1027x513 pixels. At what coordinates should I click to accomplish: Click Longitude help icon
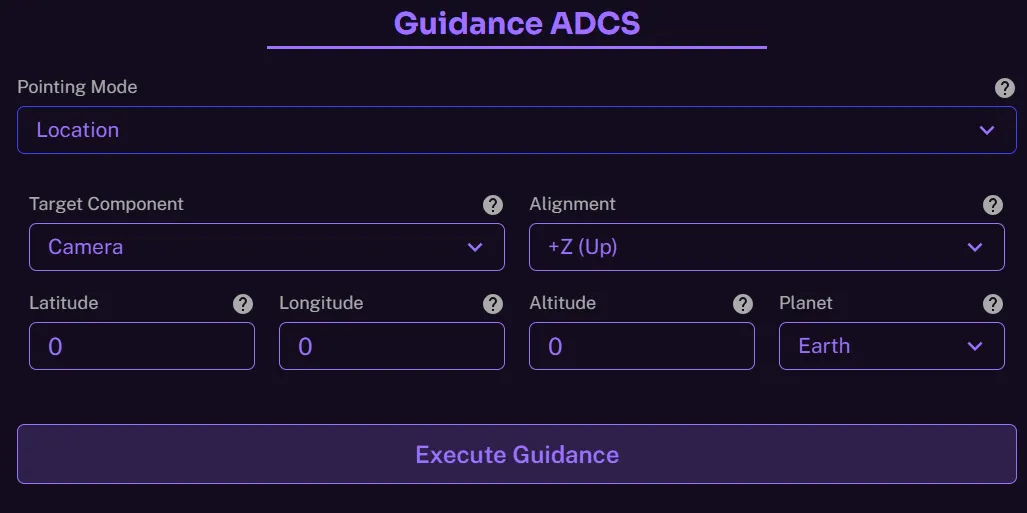(x=493, y=304)
